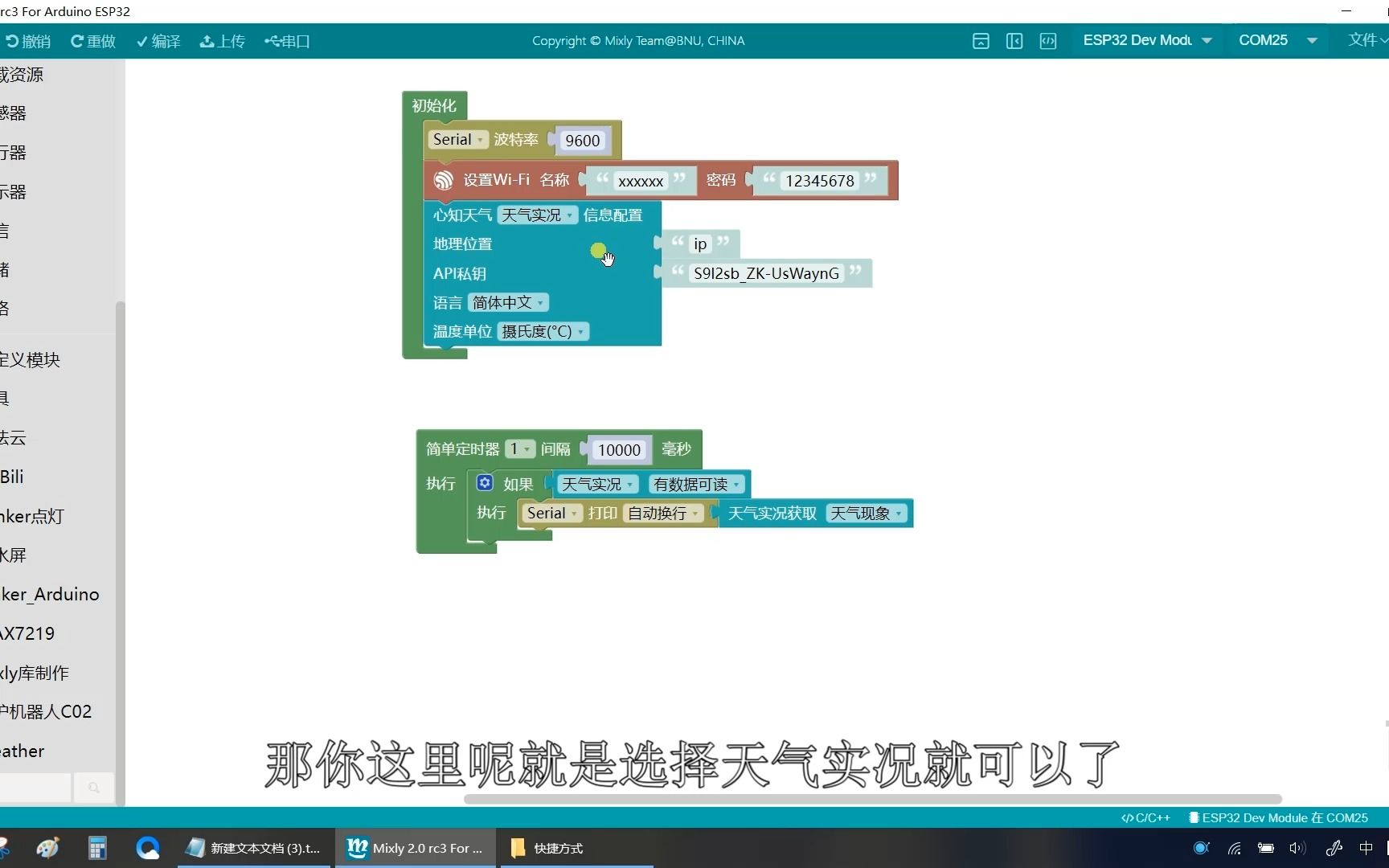Edit the API key text field
This screenshot has height=868, width=1389.
tap(766, 273)
